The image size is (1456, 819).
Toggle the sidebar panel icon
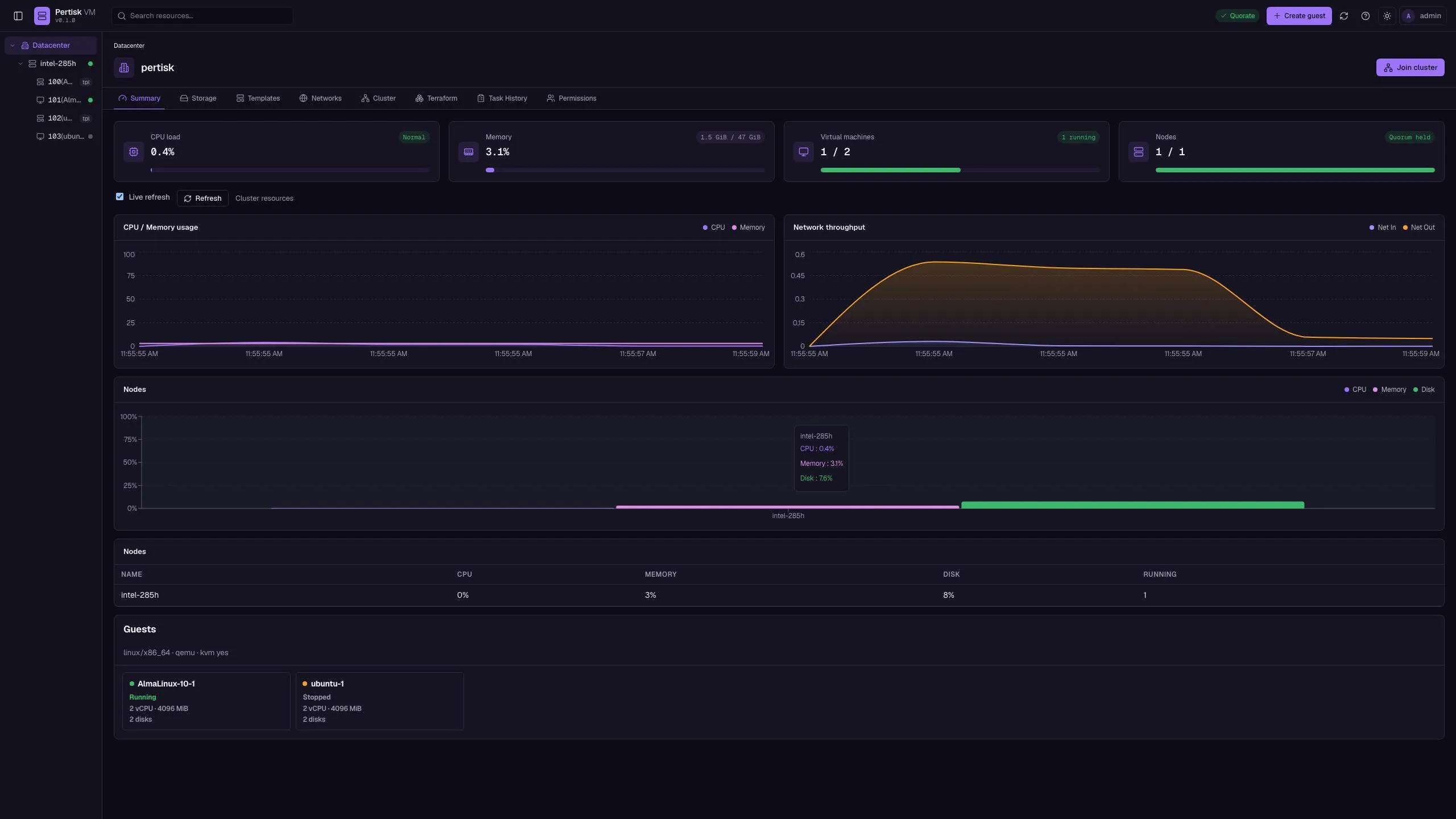pyautogui.click(x=18, y=16)
